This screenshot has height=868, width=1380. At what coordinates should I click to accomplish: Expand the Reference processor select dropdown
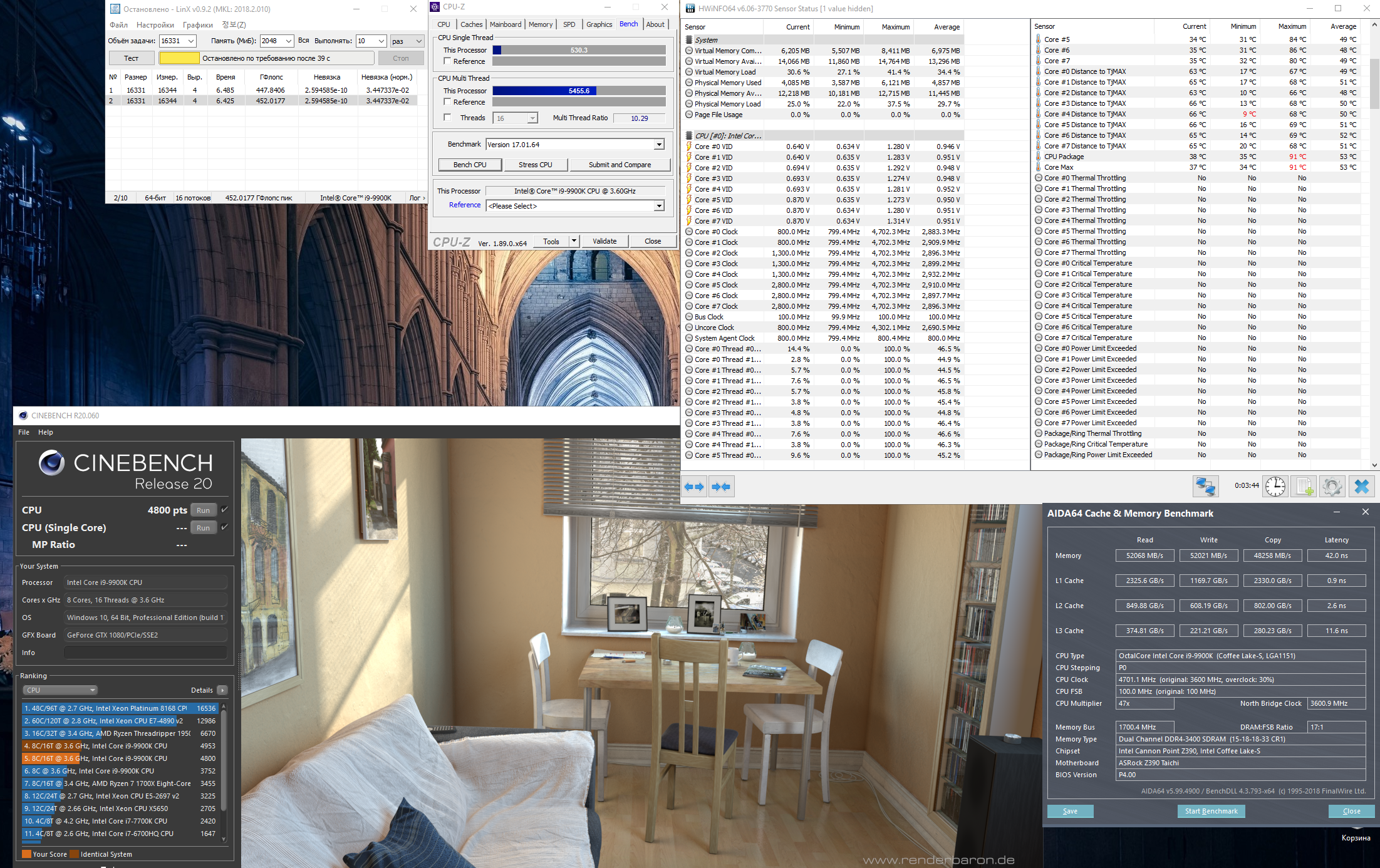tap(659, 206)
